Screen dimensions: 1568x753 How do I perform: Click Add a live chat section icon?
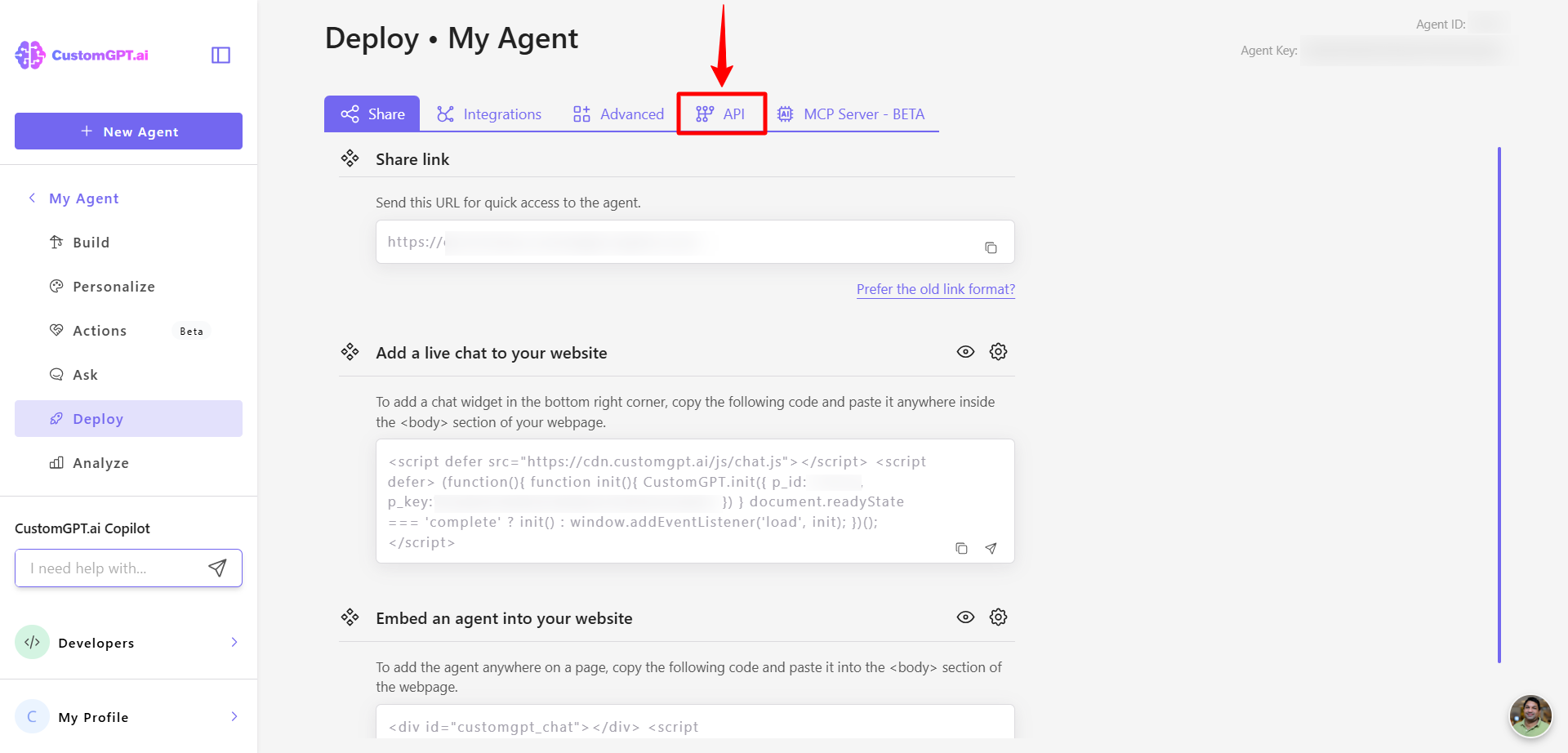click(350, 352)
